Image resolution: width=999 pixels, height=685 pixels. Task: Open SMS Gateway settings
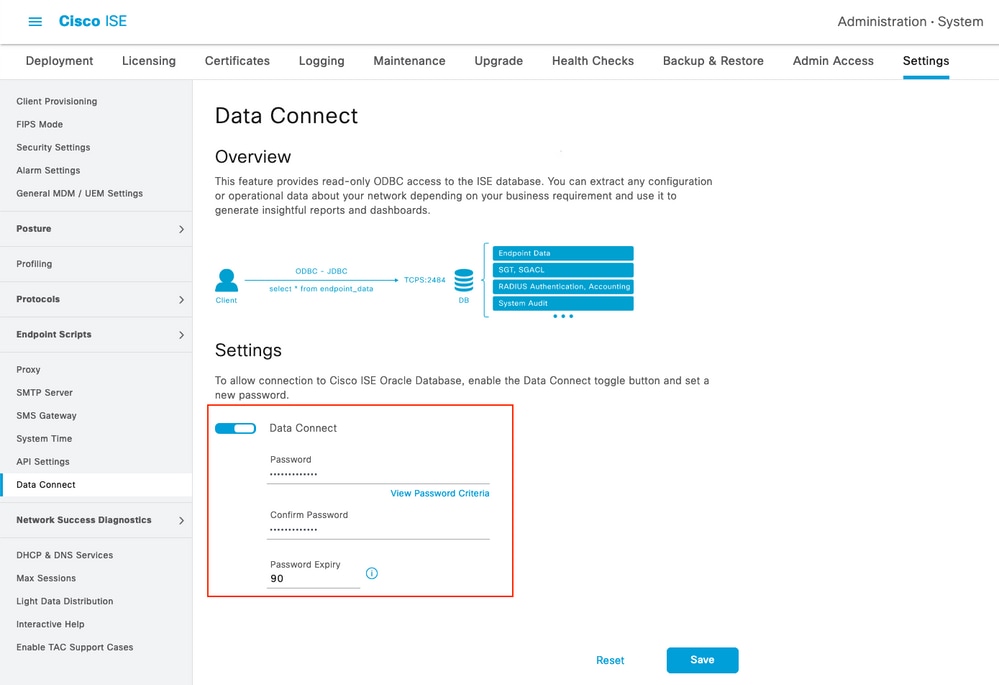(x=47, y=415)
